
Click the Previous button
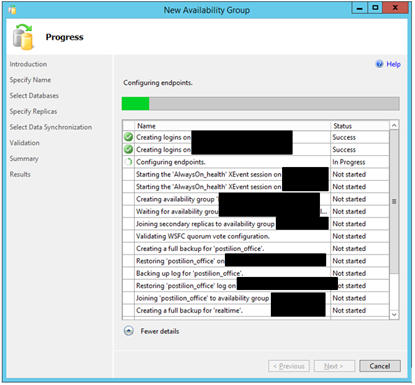pos(289,366)
